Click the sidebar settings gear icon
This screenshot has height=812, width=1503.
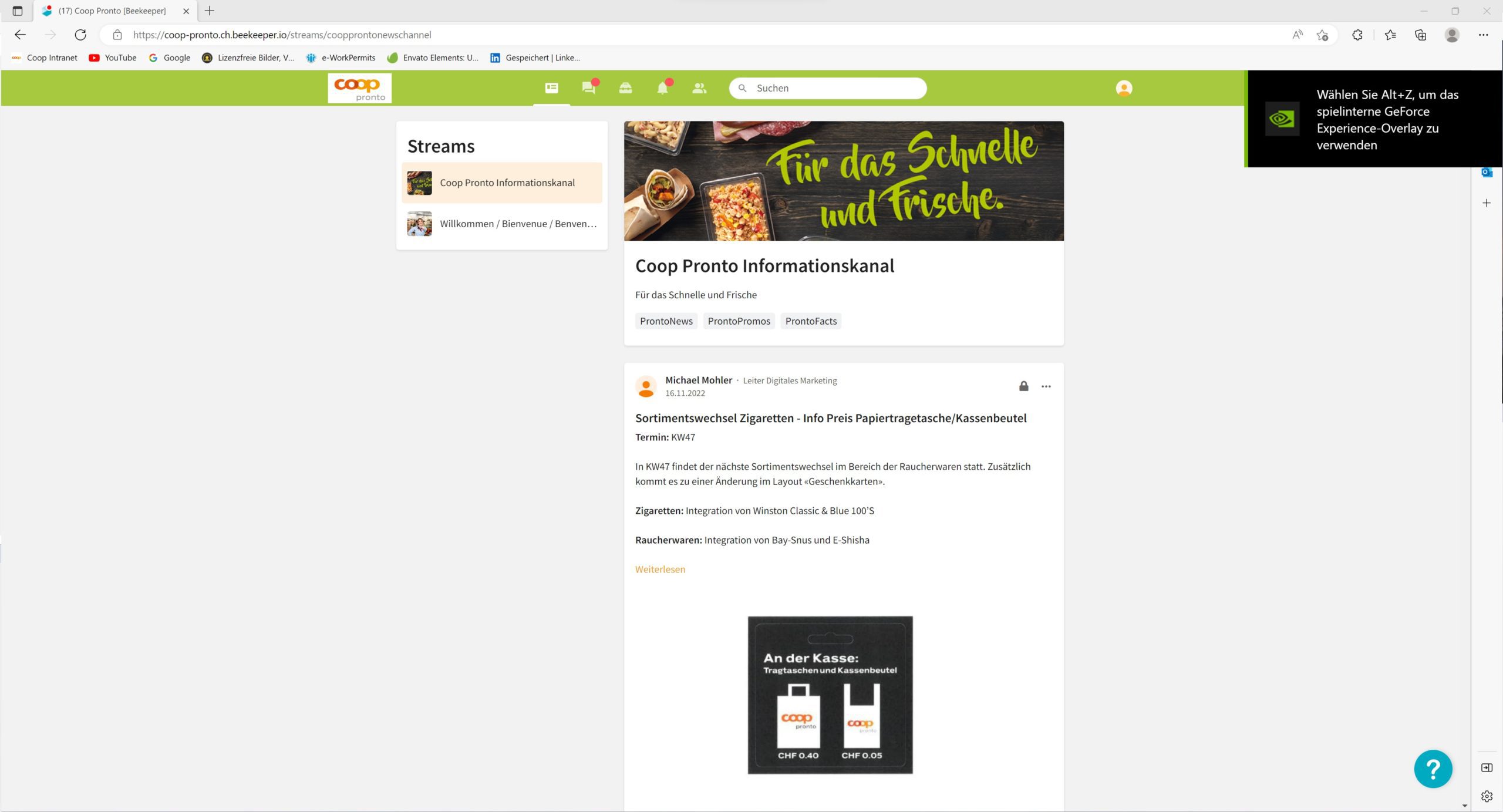[x=1487, y=796]
